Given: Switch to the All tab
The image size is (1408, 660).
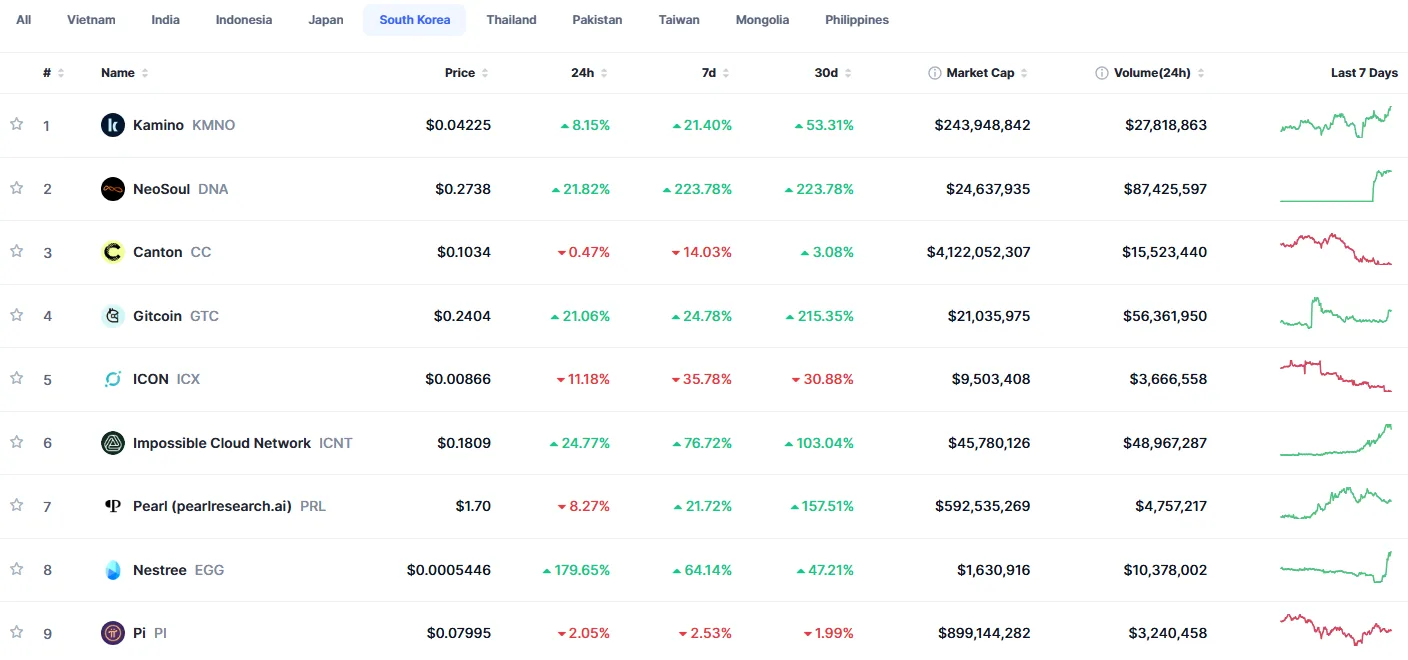Looking at the screenshot, I should point(23,20).
